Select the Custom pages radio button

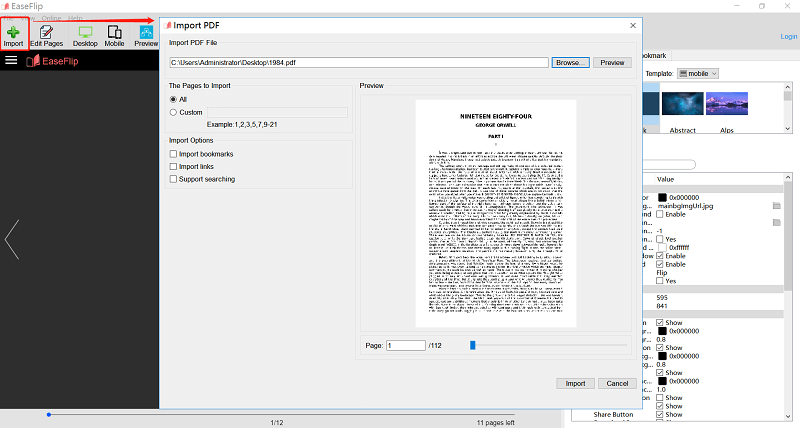[173, 113]
